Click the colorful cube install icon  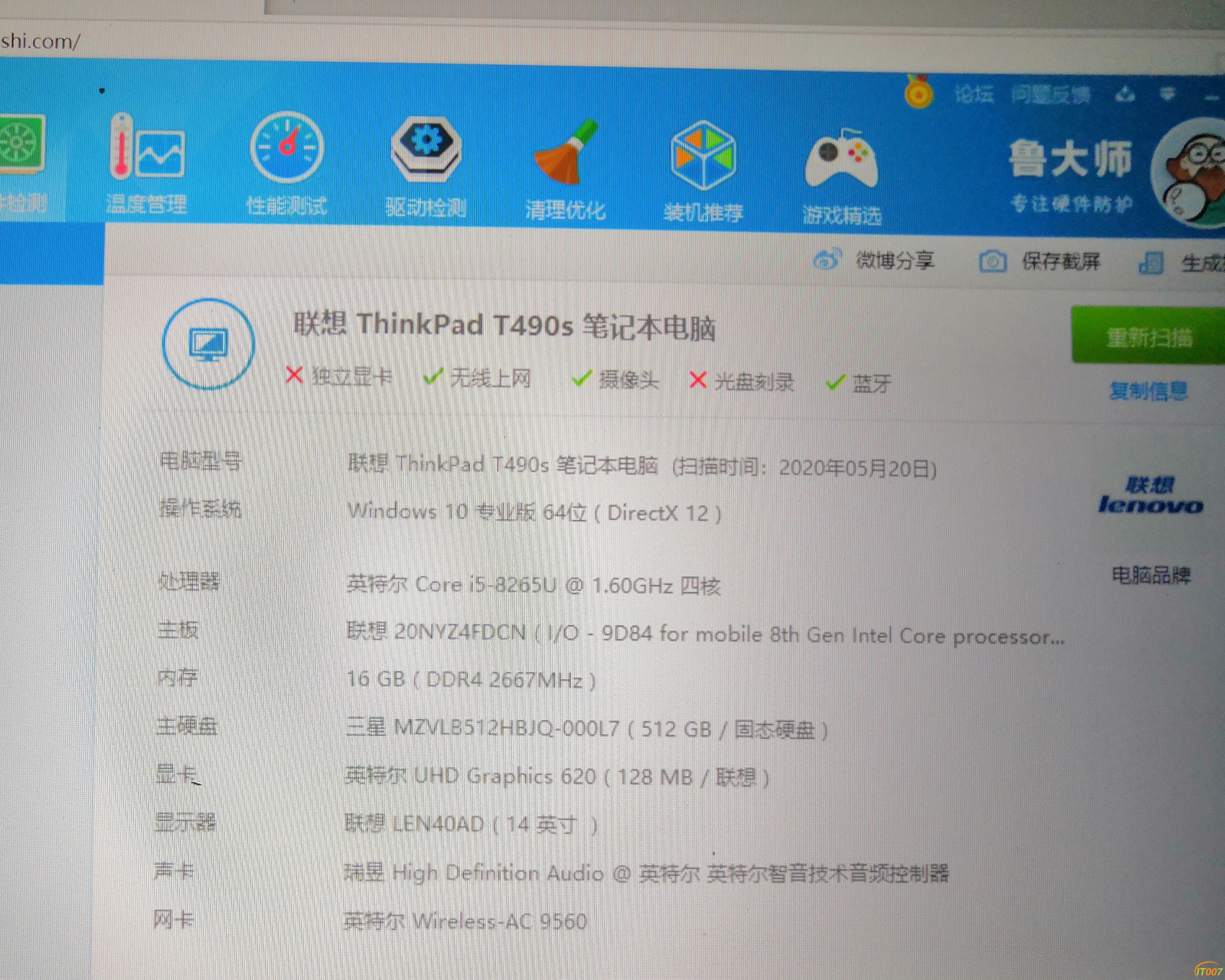point(704,155)
